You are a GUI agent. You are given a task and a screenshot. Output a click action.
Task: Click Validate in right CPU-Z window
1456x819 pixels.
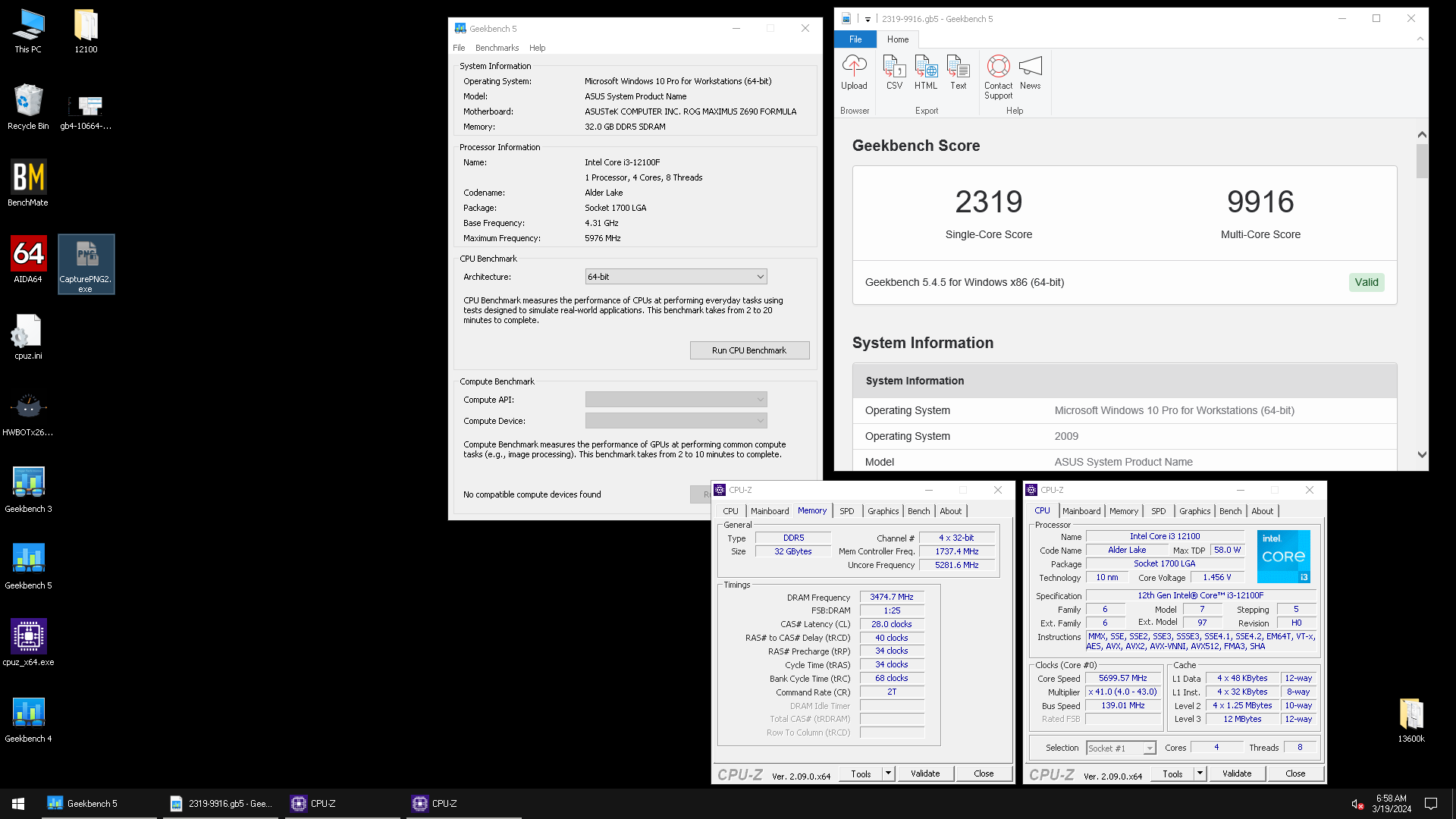click(x=1237, y=773)
